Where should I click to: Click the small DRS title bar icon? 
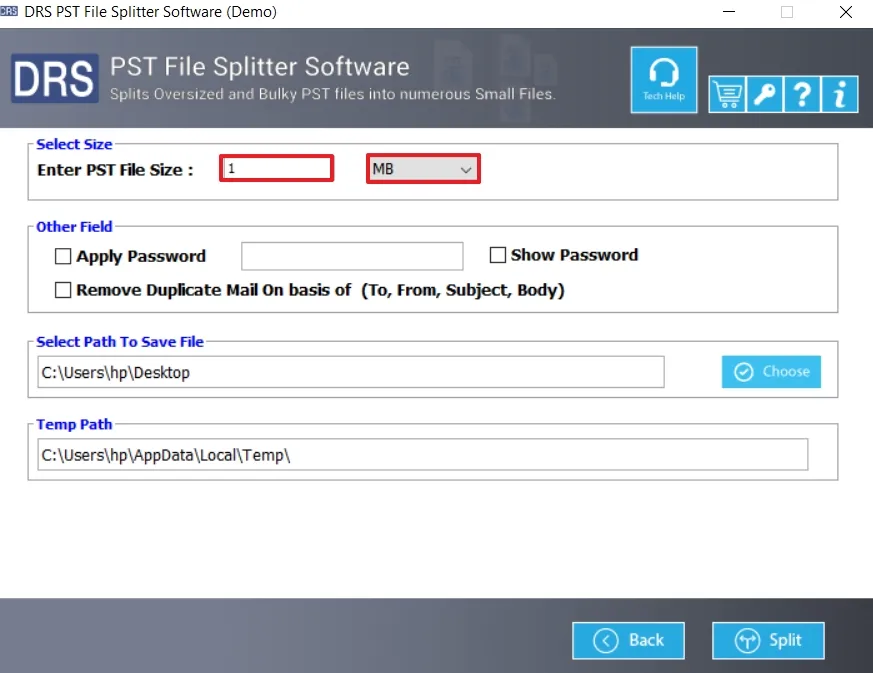coord(11,12)
